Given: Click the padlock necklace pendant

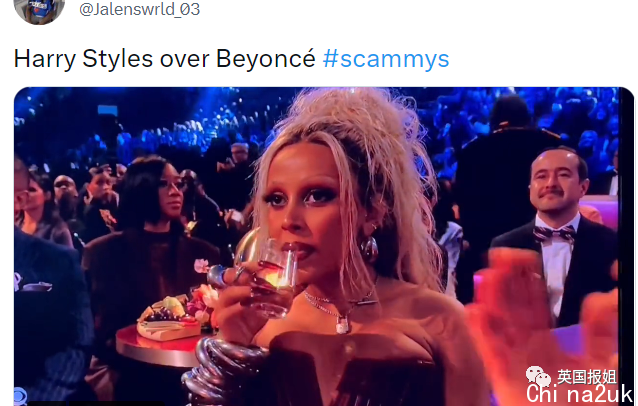Looking at the screenshot, I should pyautogui.click(x=342, y=325).
